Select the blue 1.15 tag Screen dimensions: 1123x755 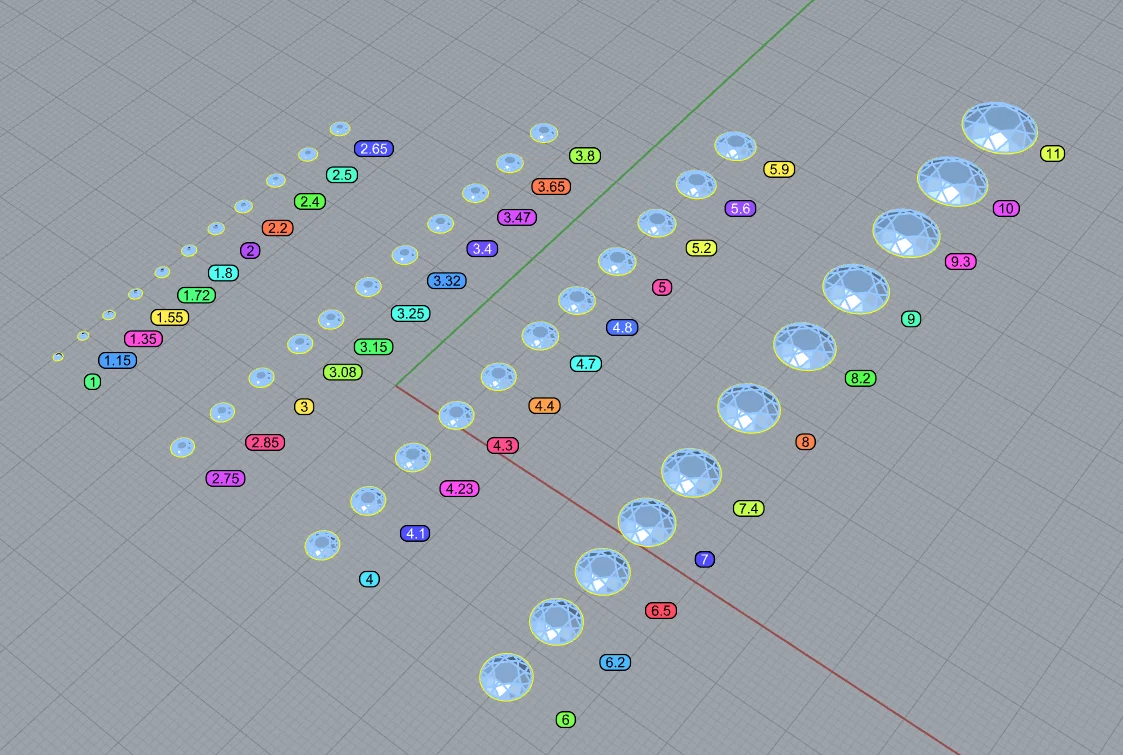[x=117, y=360]
